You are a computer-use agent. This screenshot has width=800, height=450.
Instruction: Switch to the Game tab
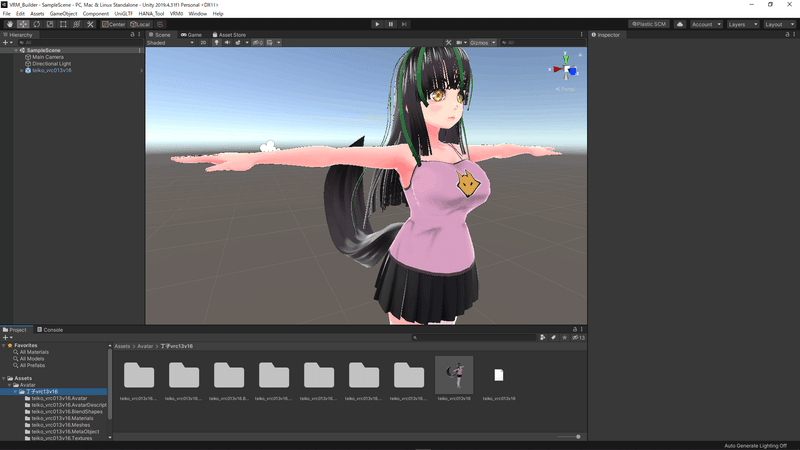(191, 35)
